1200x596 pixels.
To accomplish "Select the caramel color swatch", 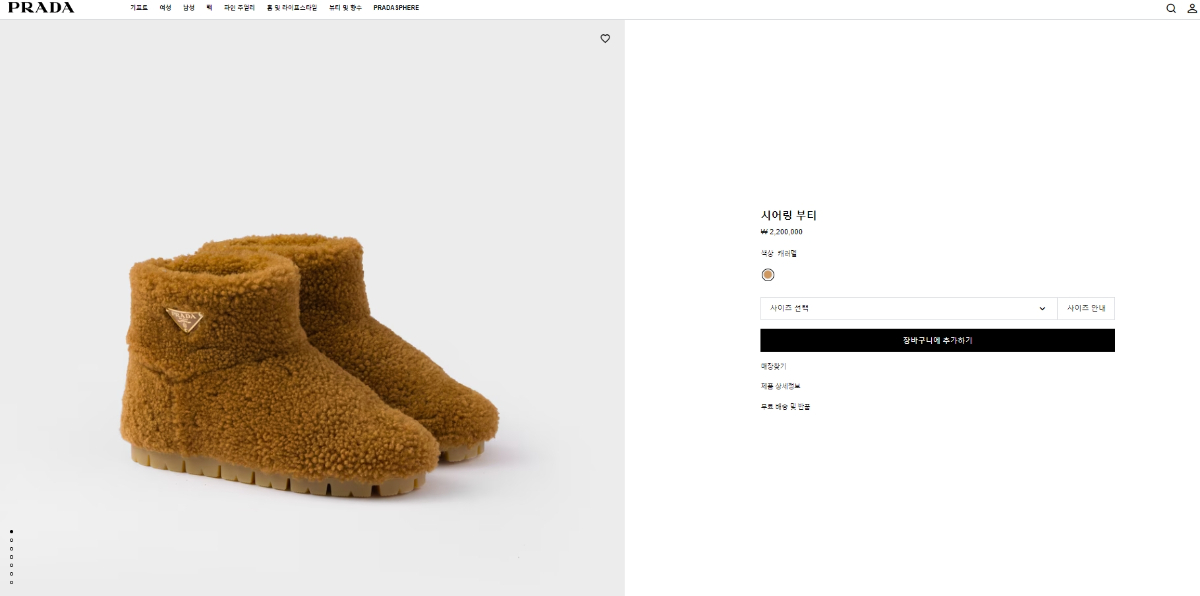I will pos(768,275).
